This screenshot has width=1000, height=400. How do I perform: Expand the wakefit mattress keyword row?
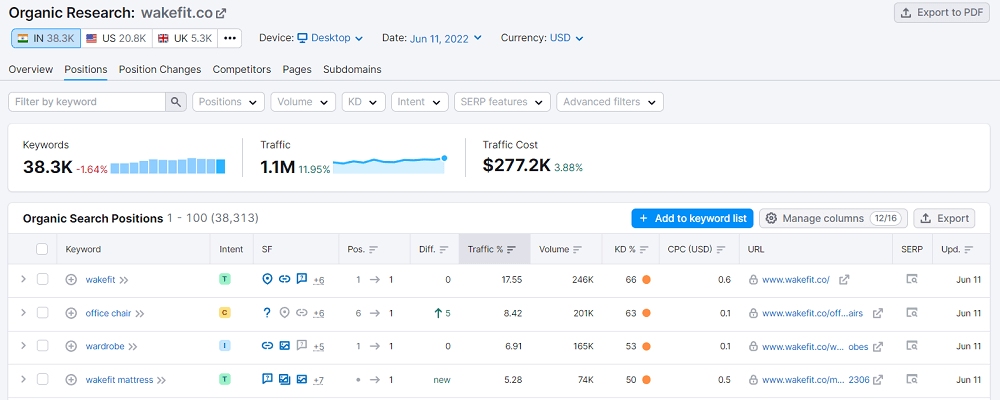click(23, 379)
